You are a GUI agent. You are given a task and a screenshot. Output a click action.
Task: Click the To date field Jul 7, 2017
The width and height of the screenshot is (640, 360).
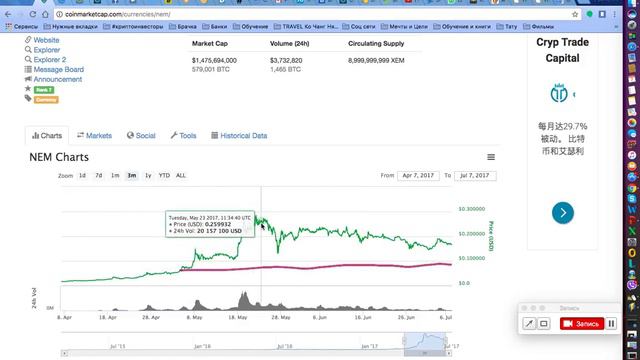coord(475,176)
